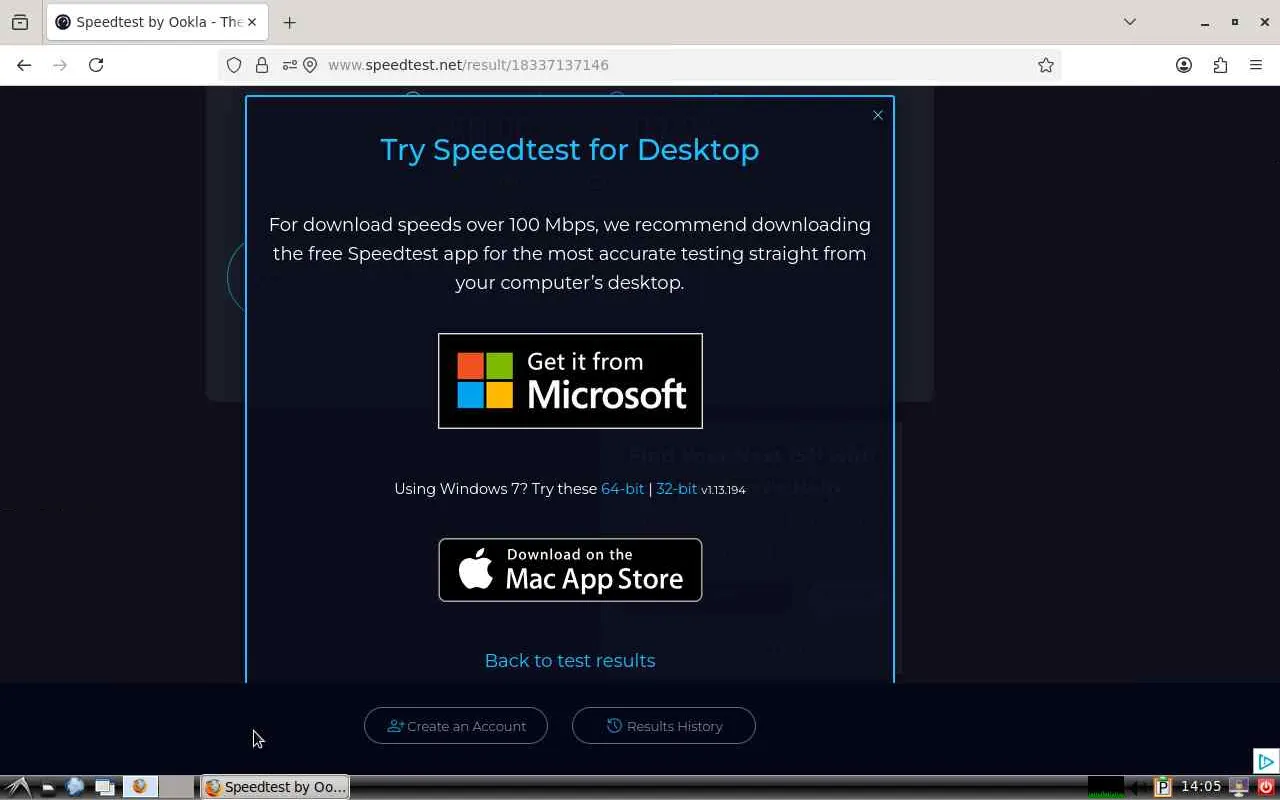Screen dimensions: 1280x800
Task: Maximize the Firefox window
Action: pyautogui.click(x=1235, y=22)
